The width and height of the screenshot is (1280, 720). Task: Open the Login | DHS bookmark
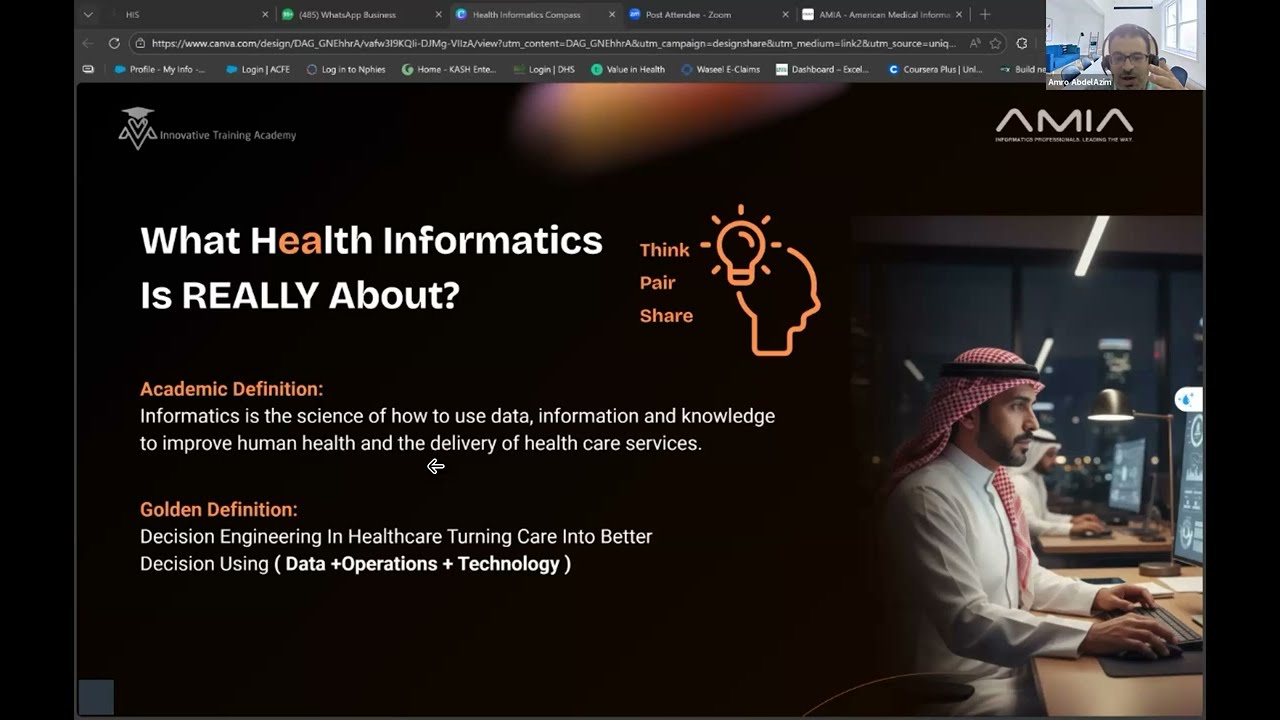545,70
